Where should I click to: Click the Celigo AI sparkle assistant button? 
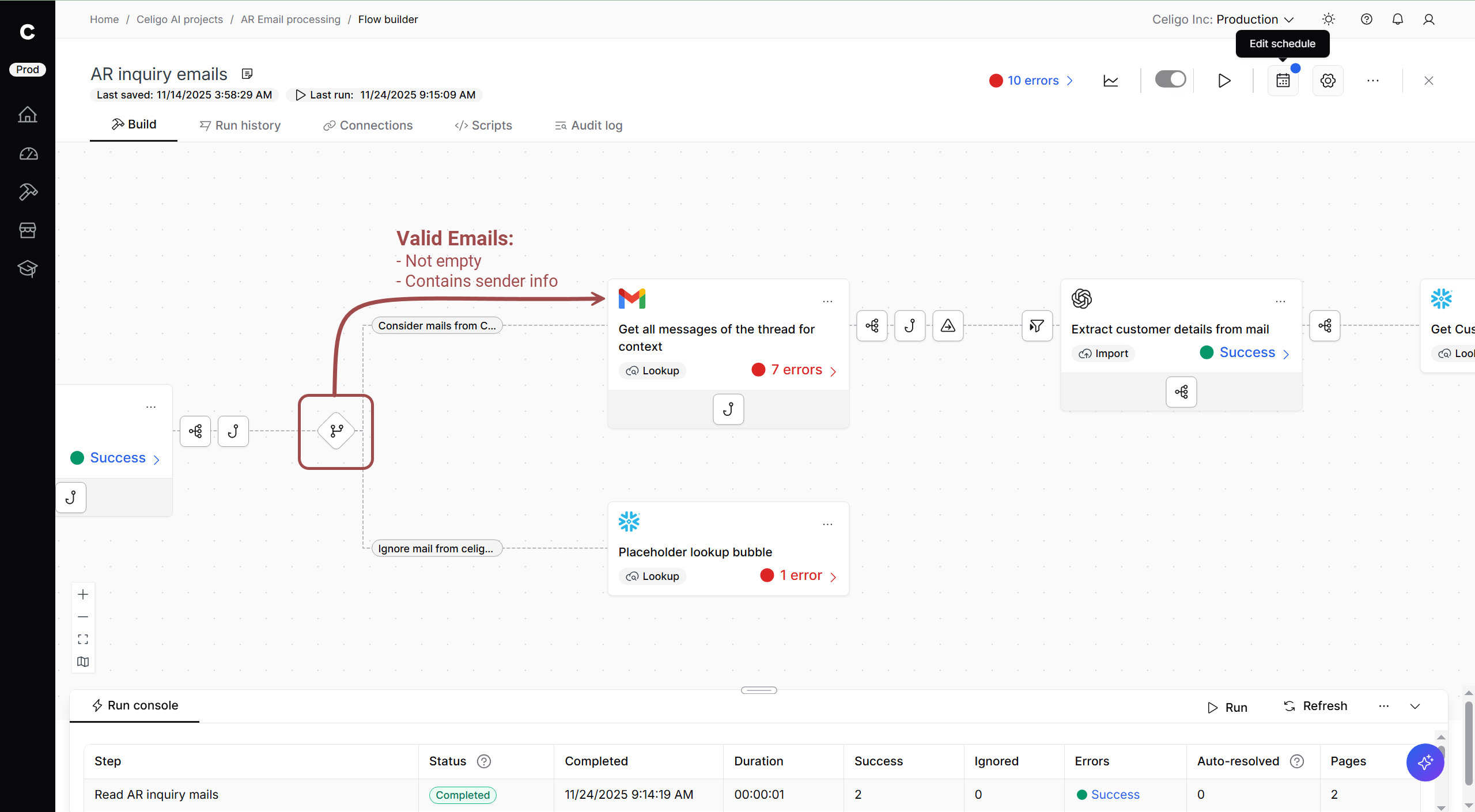coord(1425,762)
